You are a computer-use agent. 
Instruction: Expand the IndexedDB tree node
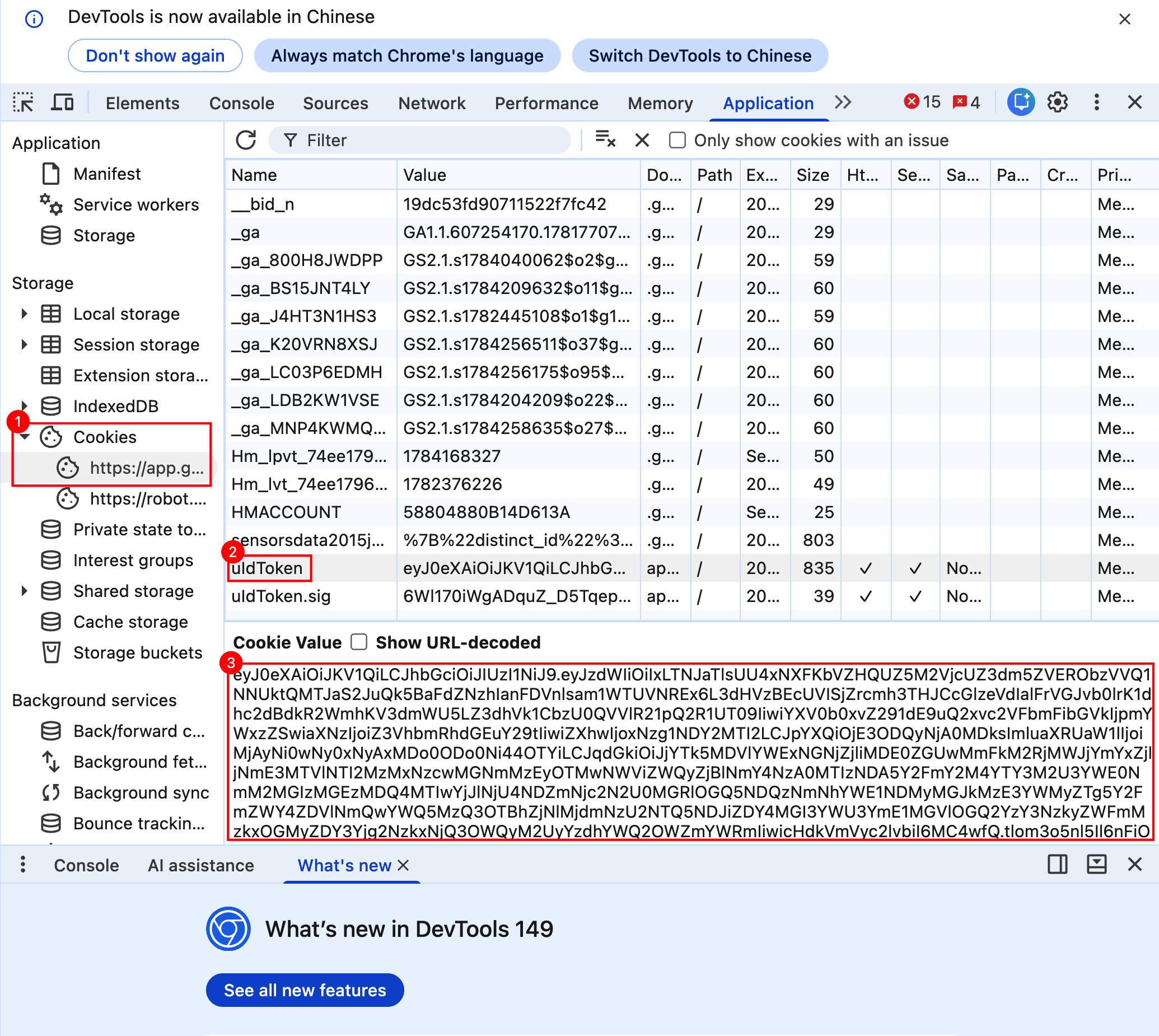(24, 406)
